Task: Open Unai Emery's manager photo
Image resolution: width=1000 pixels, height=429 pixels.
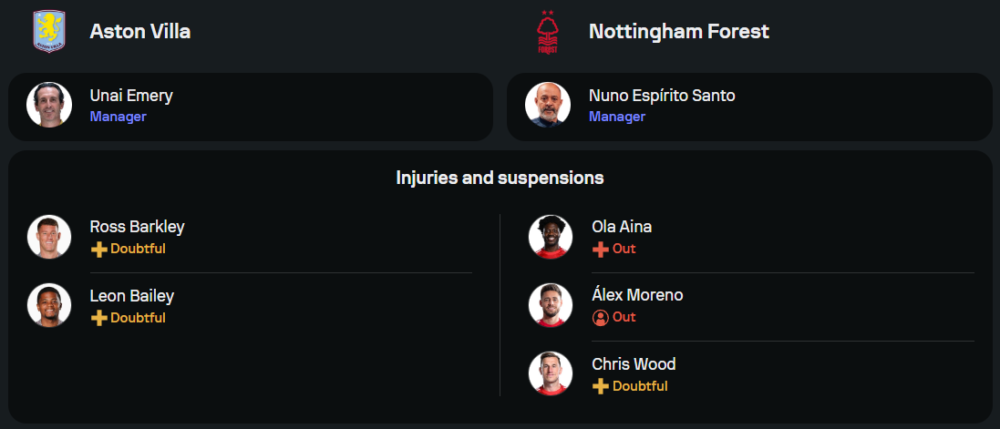Action: click(49, 105)
